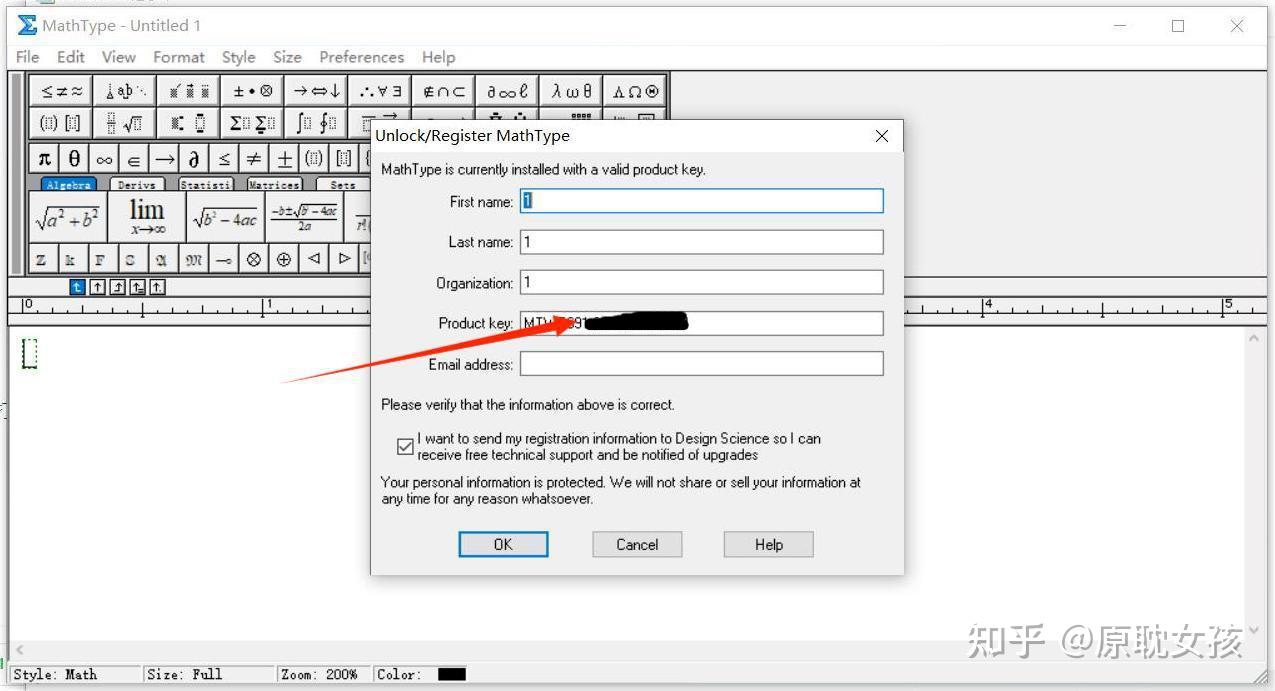Click the Color swatch in the status bar
Screen dimensions: 1275x691
tap(451, 674)
